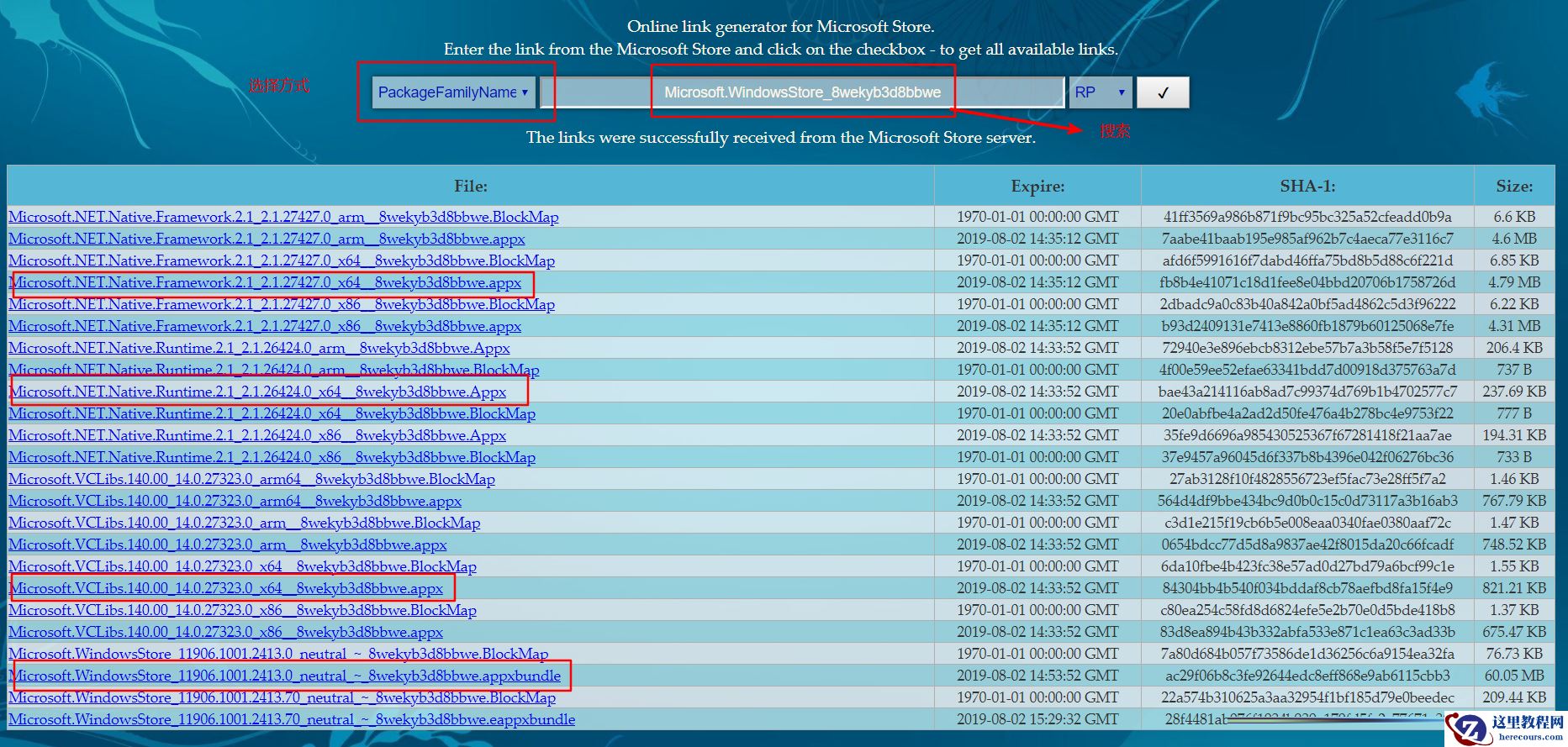The height and width of the screenshot is (747, 1568).
Task: Download WindowsStore 11906.1001.2413.0 neutral BlockMap
Action: coord(278,654)
